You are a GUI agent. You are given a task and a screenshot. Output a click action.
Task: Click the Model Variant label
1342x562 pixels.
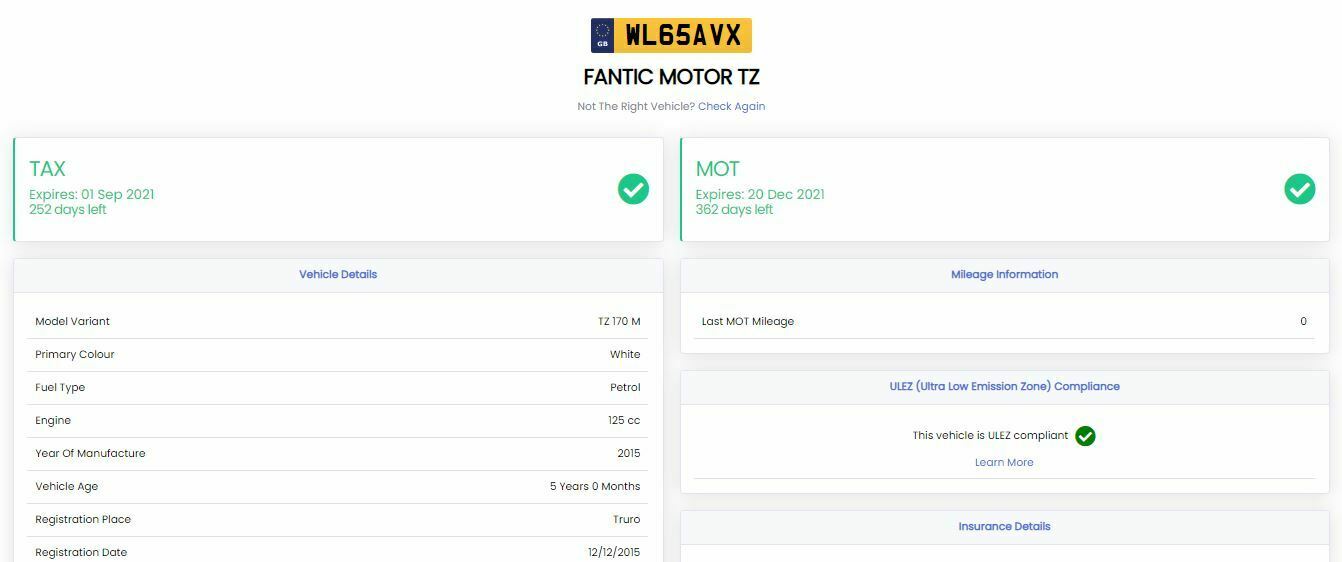click(72, 321)
